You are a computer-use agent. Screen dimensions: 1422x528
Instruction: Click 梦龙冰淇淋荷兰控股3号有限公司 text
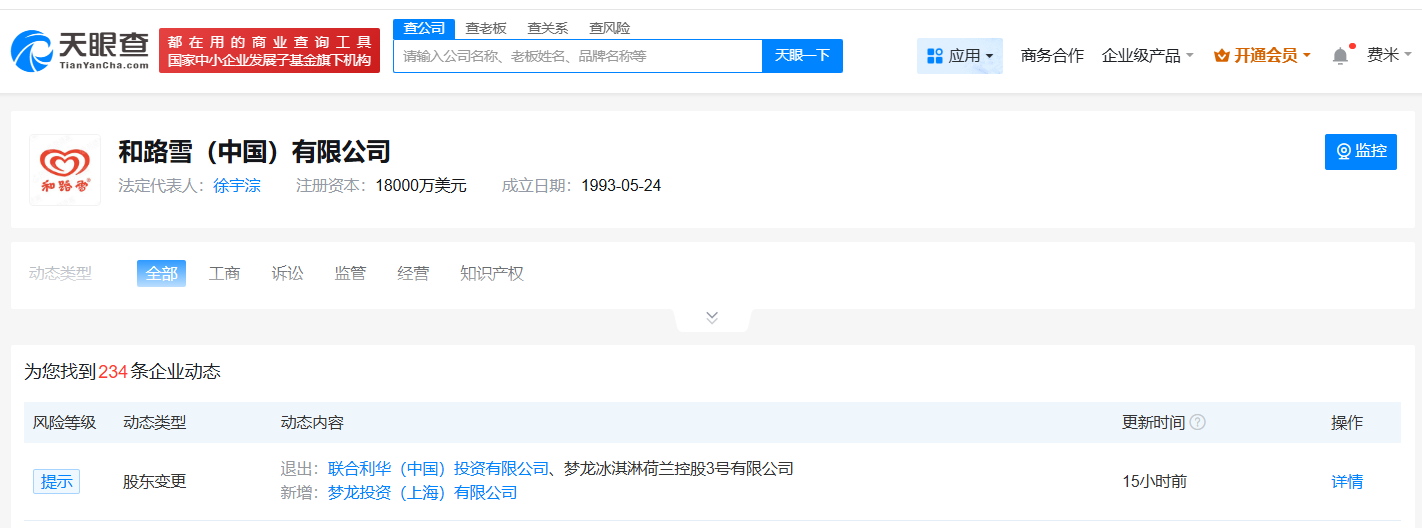pyautogui.click(x=679, y=468)
